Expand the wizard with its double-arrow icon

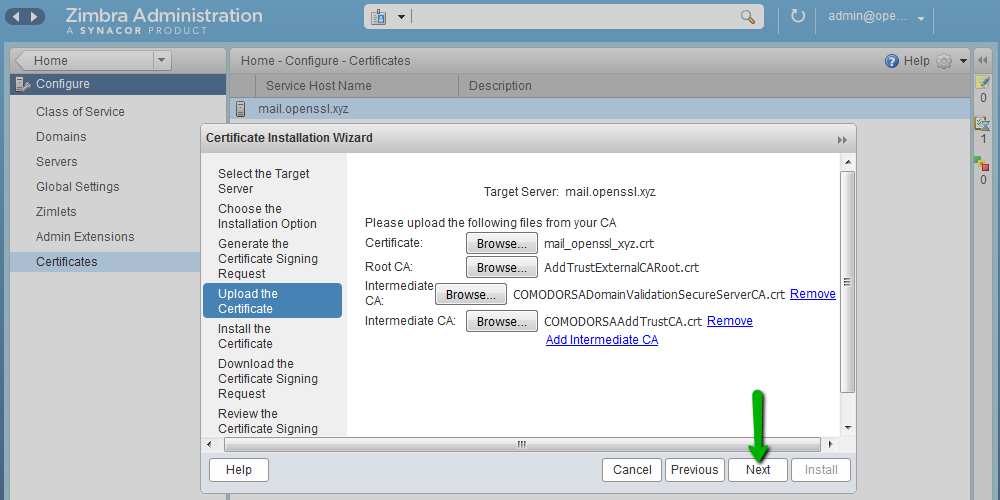click(x=842, y=139)
